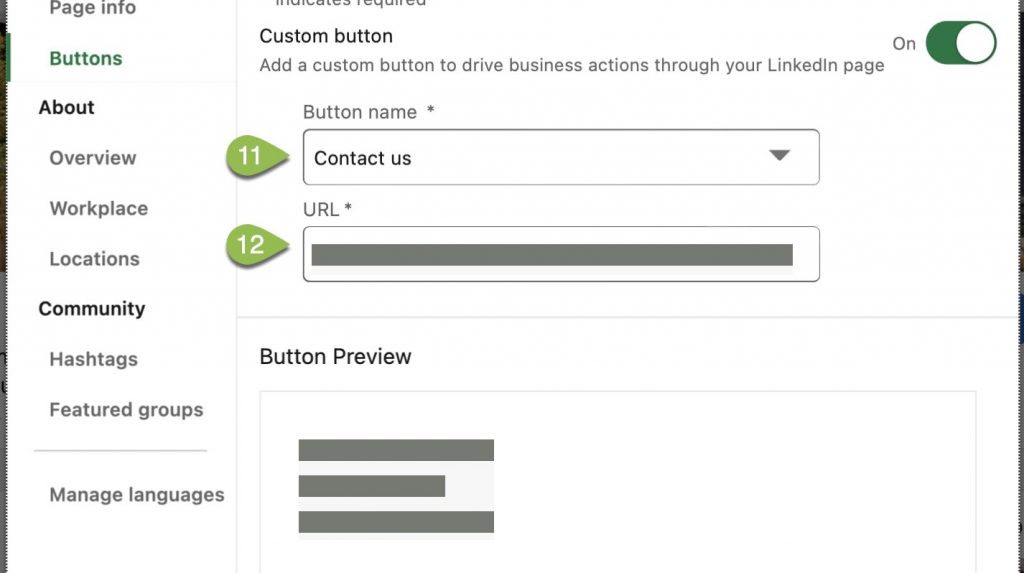Click the top redacted bar in Button Preview
The image size is (1024, 573).
pyautogui.click(x=396, y=450)
